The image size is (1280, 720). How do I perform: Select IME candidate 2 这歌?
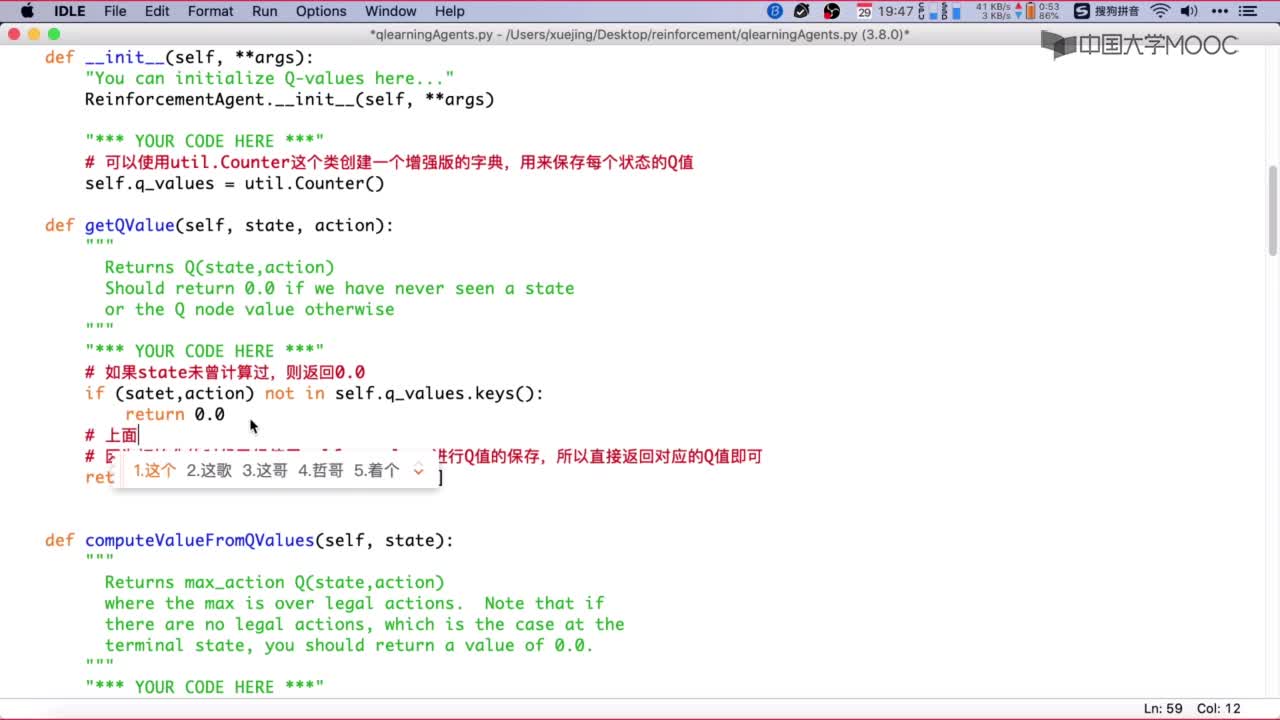point(209,470)
